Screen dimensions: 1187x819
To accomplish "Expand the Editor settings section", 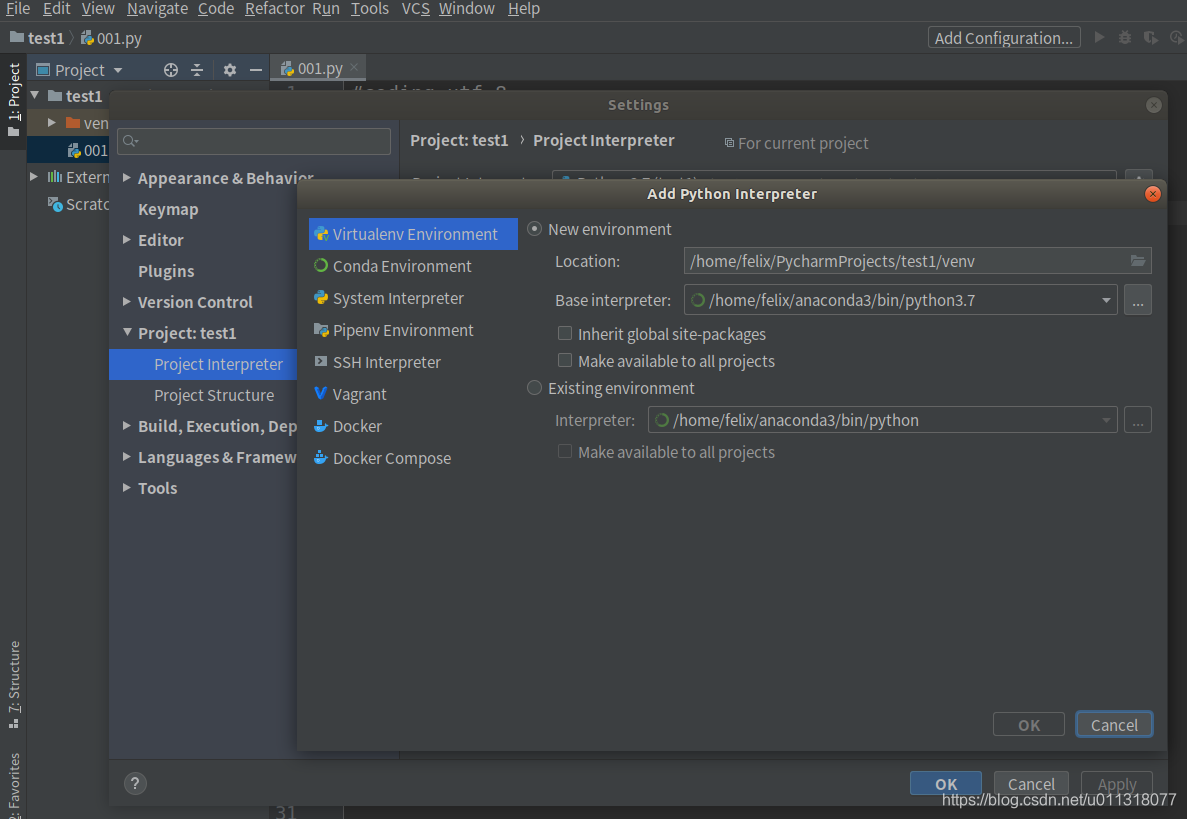I will coord(126,239).
